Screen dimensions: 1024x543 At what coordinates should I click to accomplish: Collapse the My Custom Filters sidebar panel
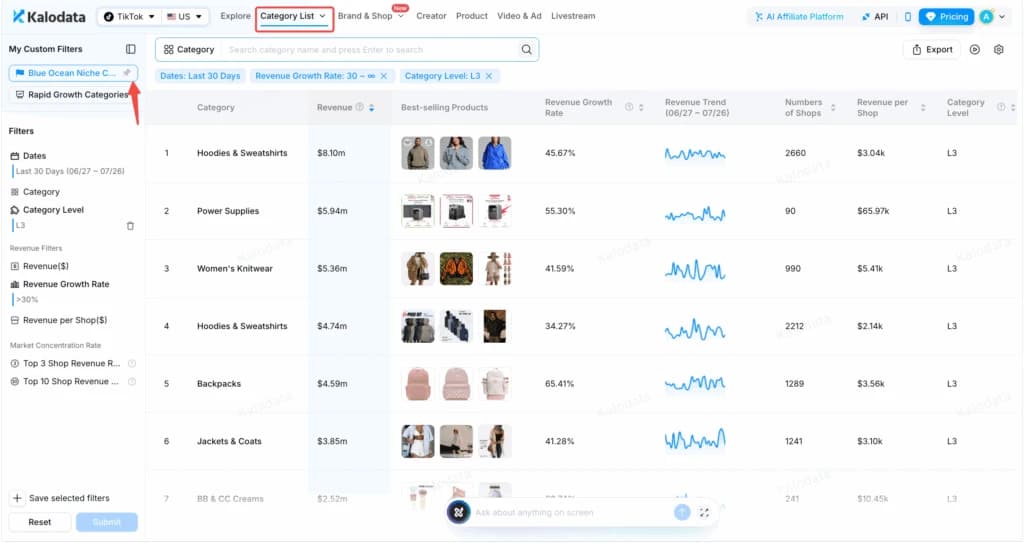[131, 49]
